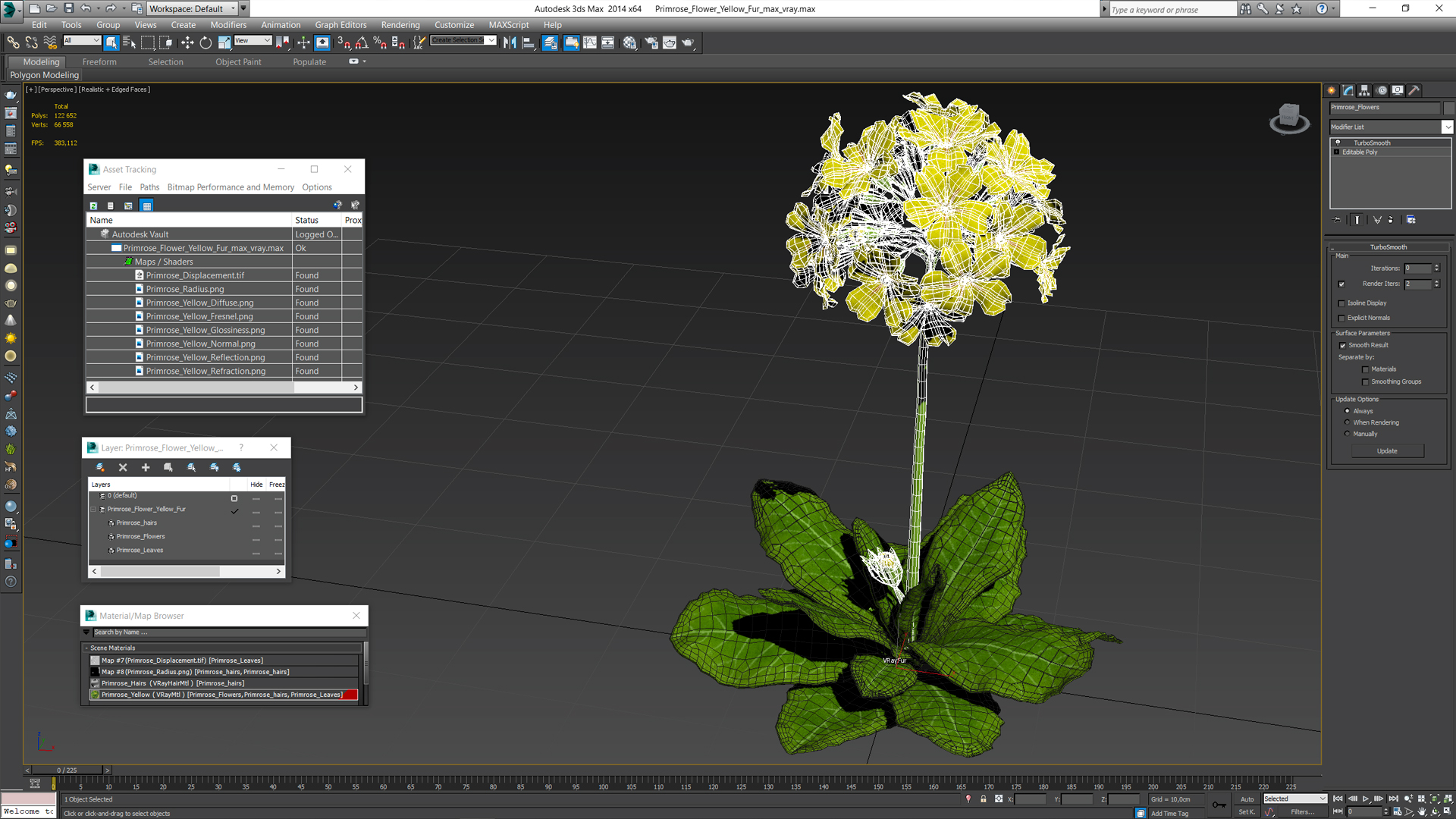Open the reference coordinate View dropdown
The height and width of the screenshot is (819, 1456).
(253, 40)
